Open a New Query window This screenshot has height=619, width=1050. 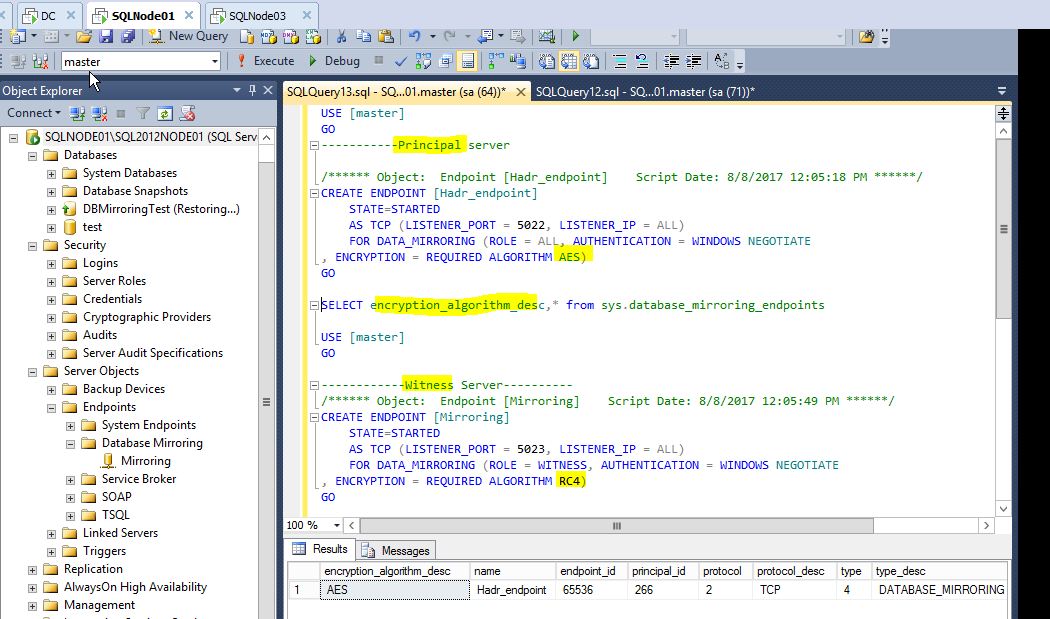[x=198, y=36]
